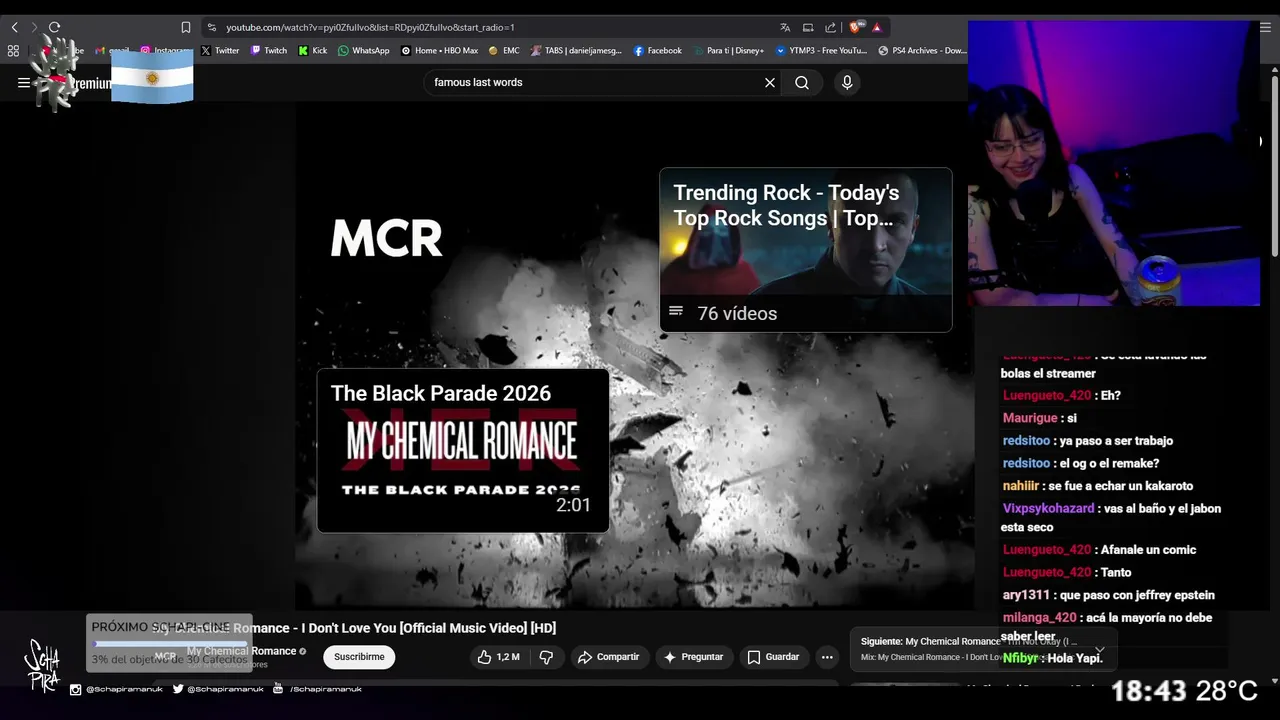Screen dimensions: 1280x720
Task: Click the share page icon in address bar
Action: click(830, 27)
